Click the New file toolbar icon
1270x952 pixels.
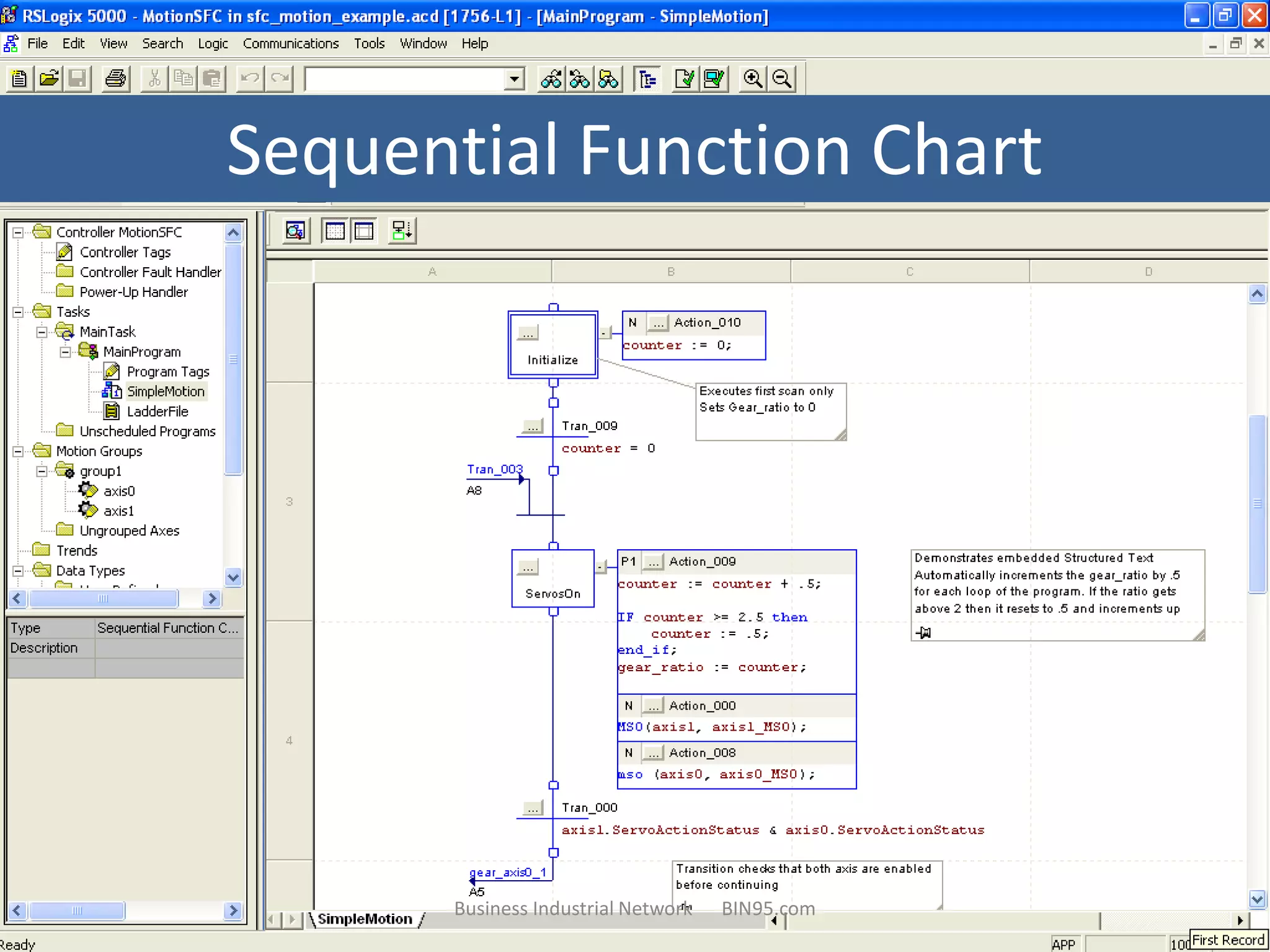click(x=19, y=79)
